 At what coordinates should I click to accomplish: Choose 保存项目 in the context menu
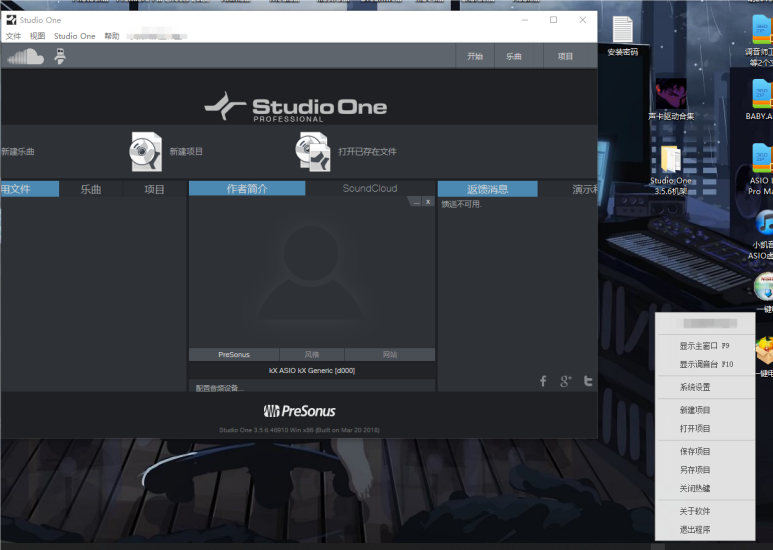click(704, 451)
